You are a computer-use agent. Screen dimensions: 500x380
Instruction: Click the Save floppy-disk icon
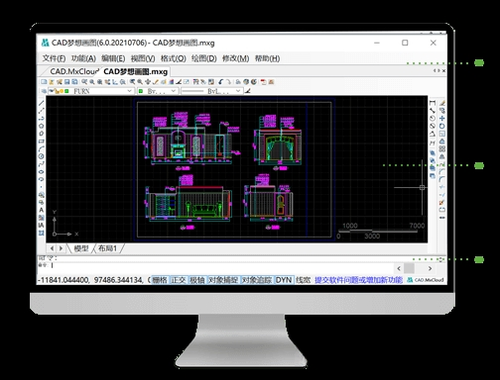(x=67, y=82)
